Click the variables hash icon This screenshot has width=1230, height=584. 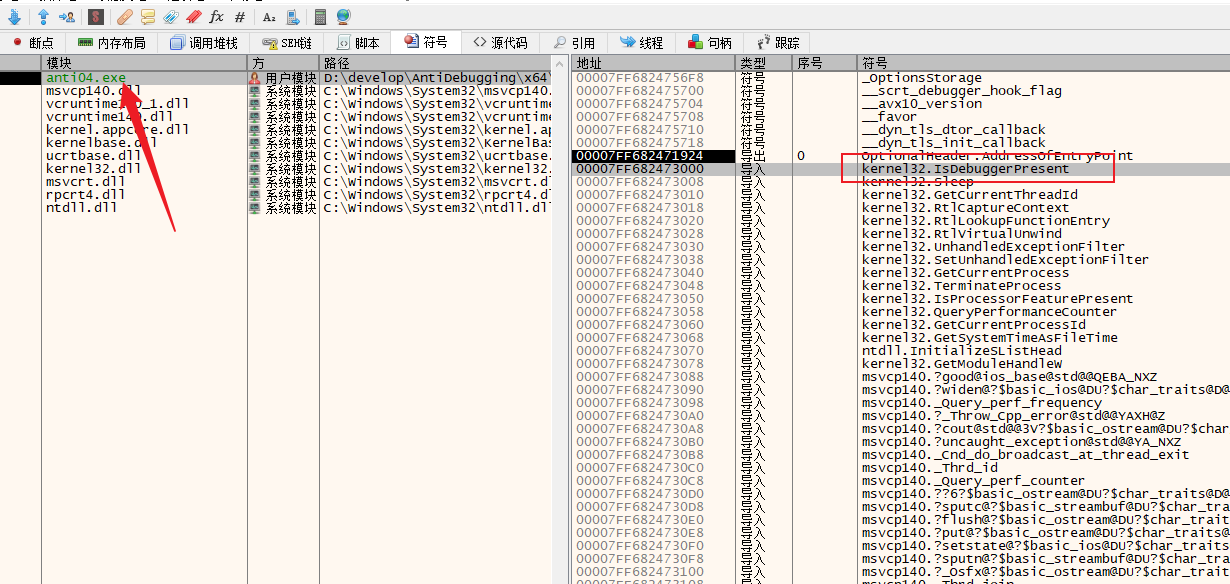coord(239,17)
